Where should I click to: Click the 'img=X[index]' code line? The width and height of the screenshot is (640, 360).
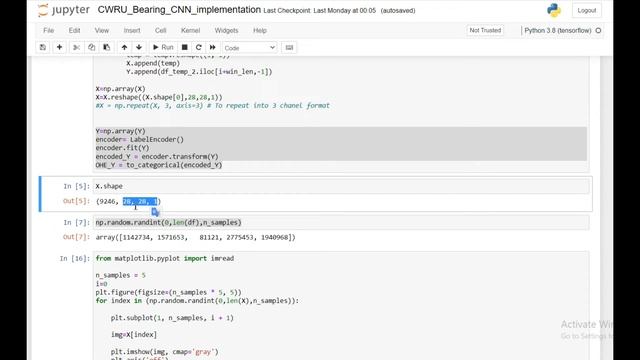click(133, 334)
